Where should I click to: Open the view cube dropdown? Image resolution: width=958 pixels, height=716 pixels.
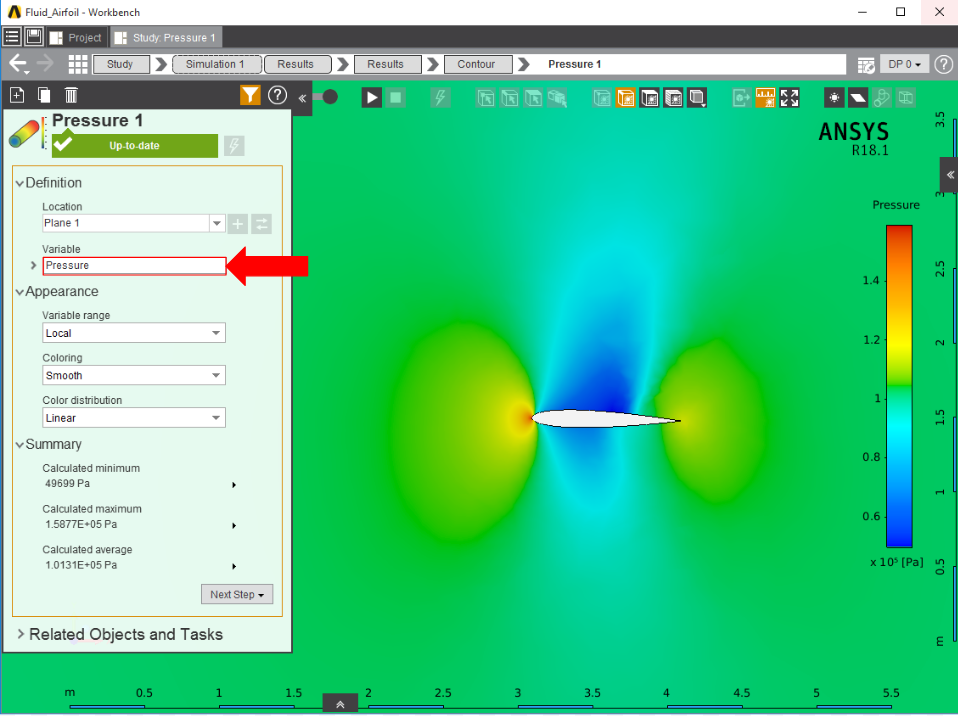click(x=697, y=98)
